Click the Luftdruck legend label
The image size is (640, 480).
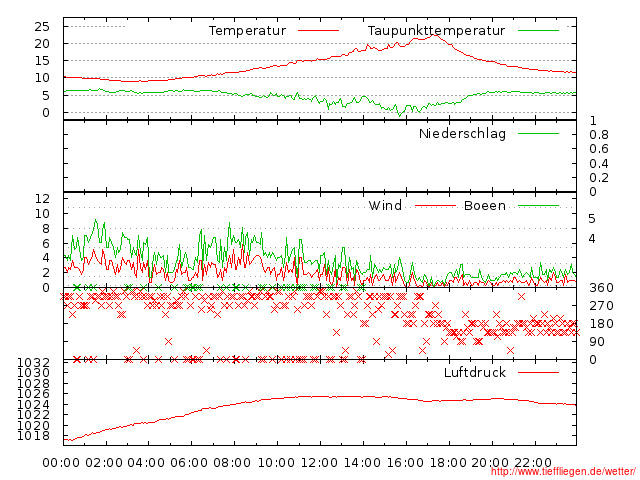coord(475,372)
